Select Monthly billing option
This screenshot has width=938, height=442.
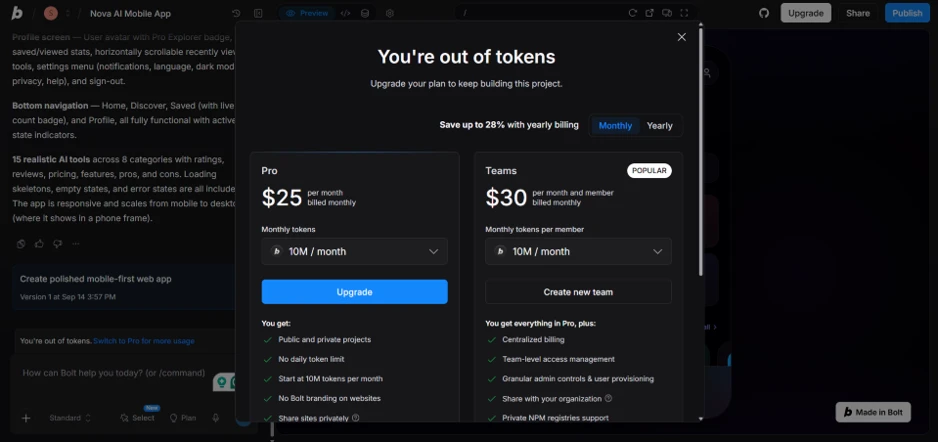[615, 126]
